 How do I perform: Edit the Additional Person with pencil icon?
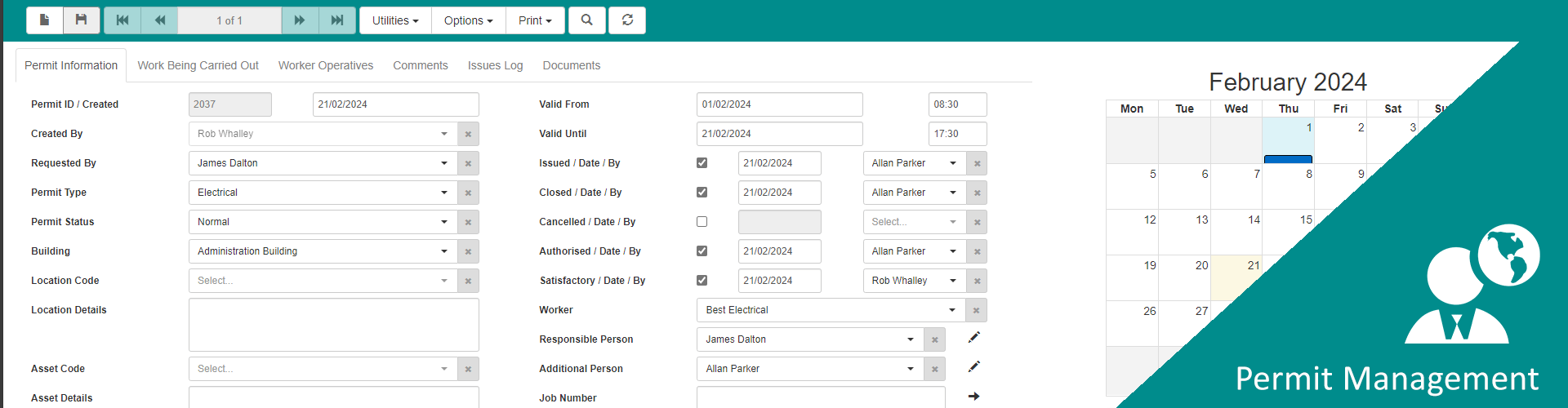(x=973, y=366)
